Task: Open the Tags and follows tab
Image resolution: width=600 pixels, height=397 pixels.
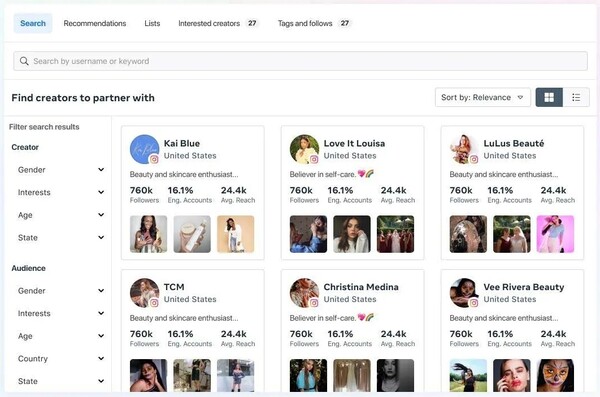Action: [314, 23]
